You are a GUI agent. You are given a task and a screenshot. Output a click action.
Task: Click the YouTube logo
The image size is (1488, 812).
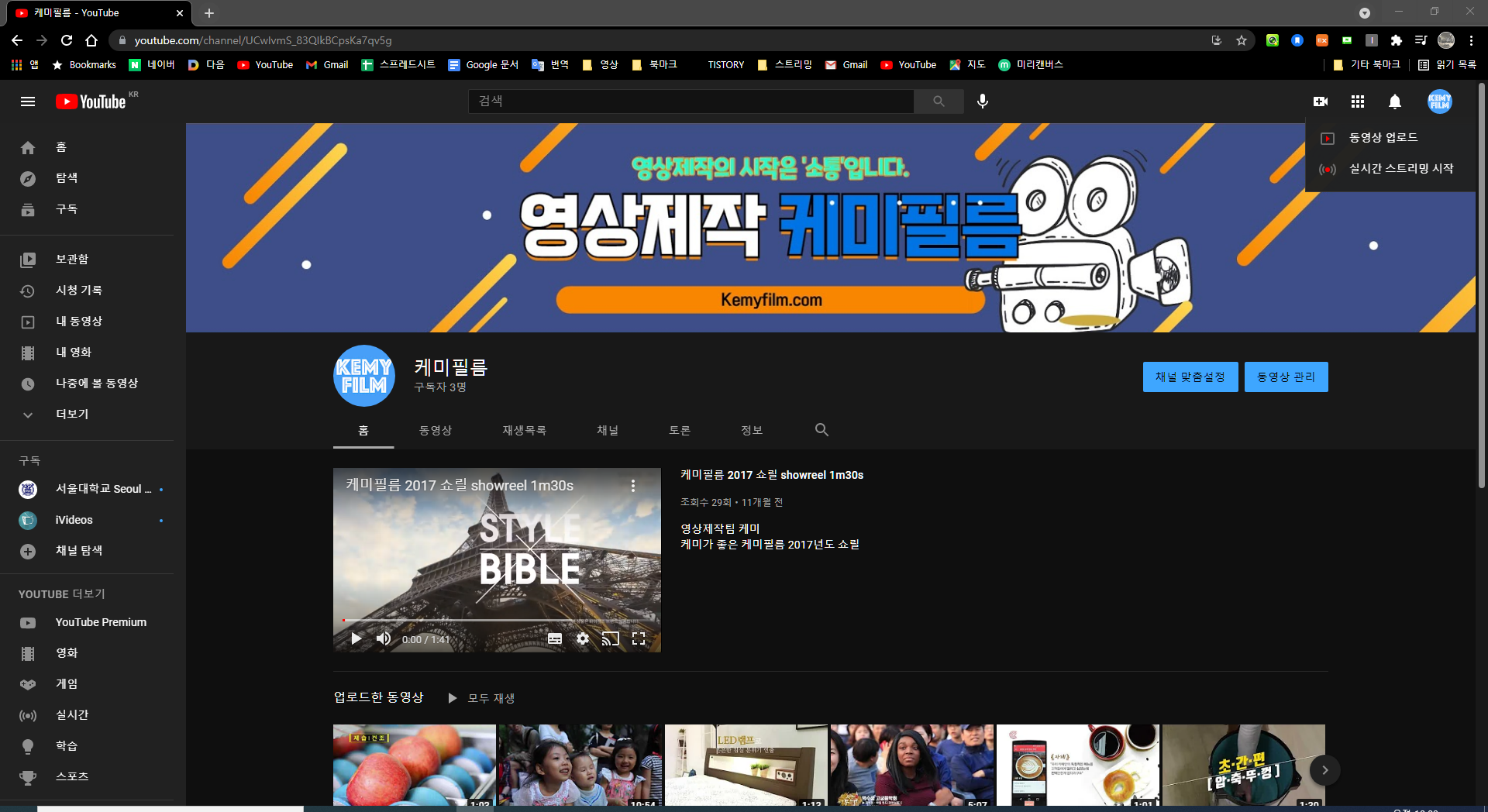(x=91, y=101)
